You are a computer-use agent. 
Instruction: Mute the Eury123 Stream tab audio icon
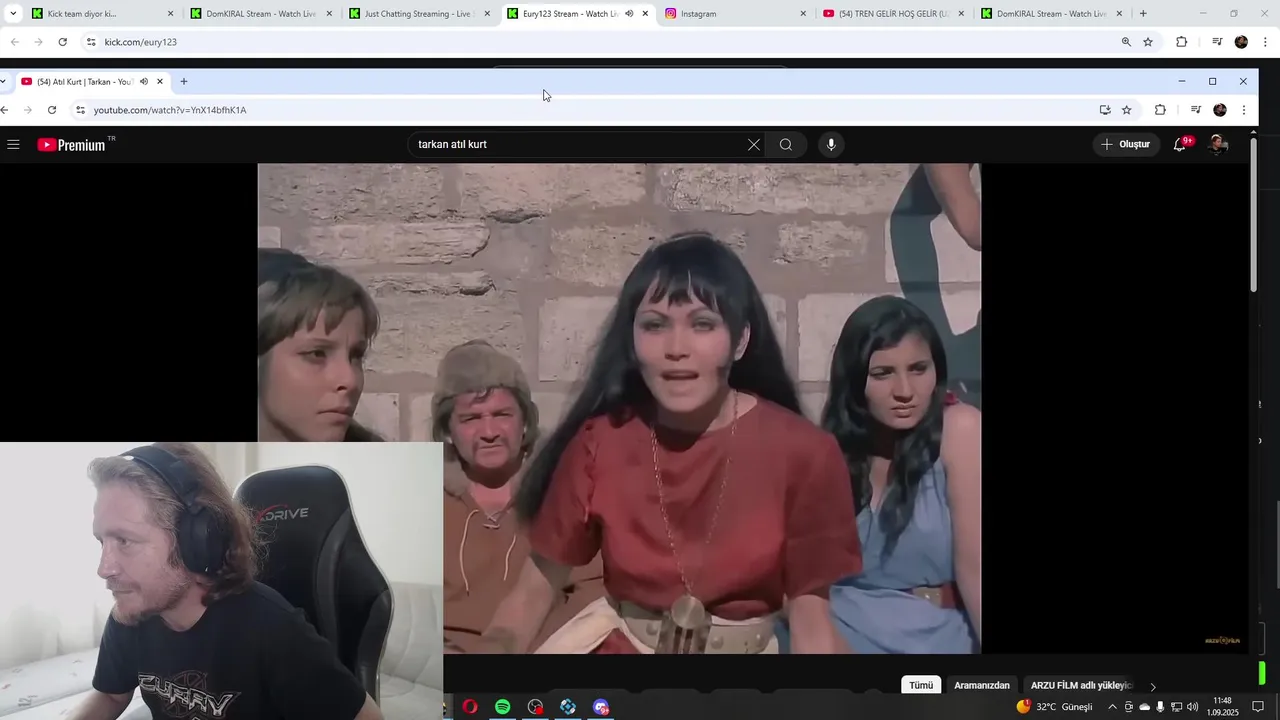(x=629, y=14)
